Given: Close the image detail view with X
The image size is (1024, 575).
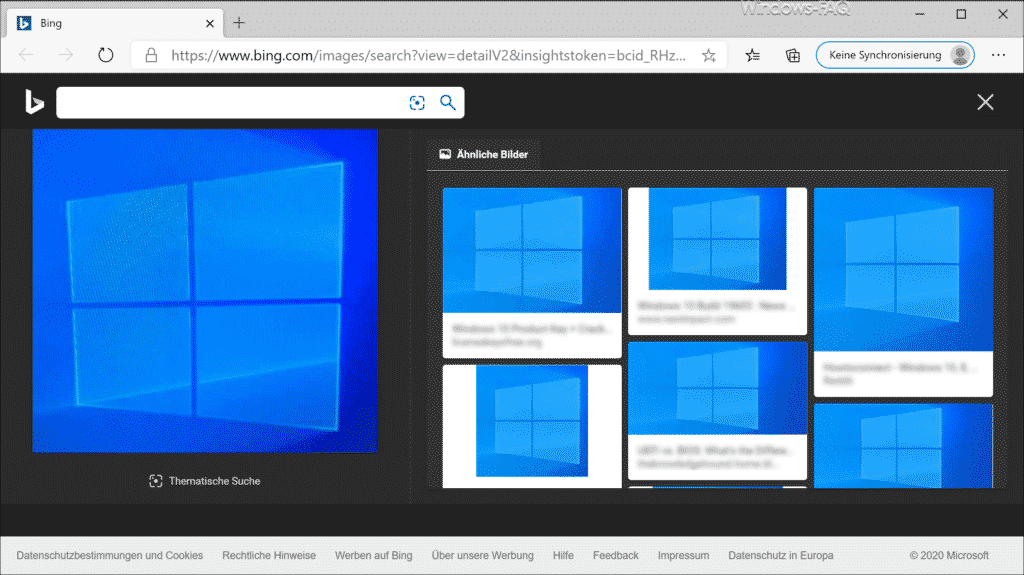Looking at the screenshot, I should pos(985,102).
